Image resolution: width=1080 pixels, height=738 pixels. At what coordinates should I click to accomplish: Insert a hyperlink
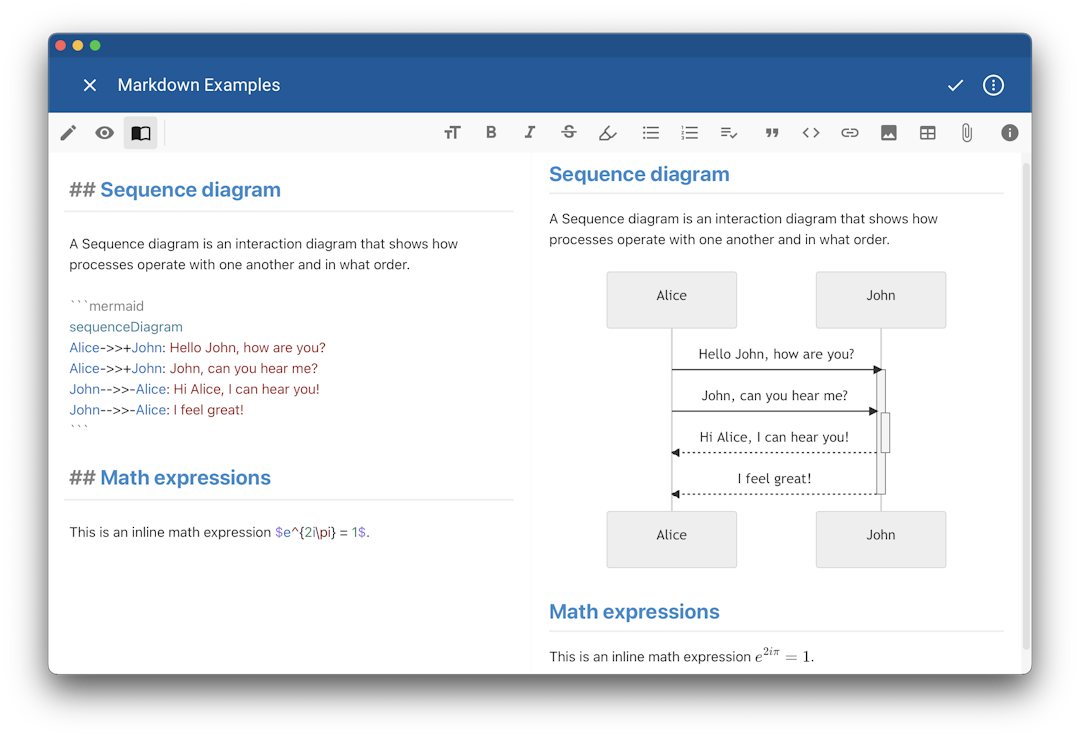coord(849,132)
